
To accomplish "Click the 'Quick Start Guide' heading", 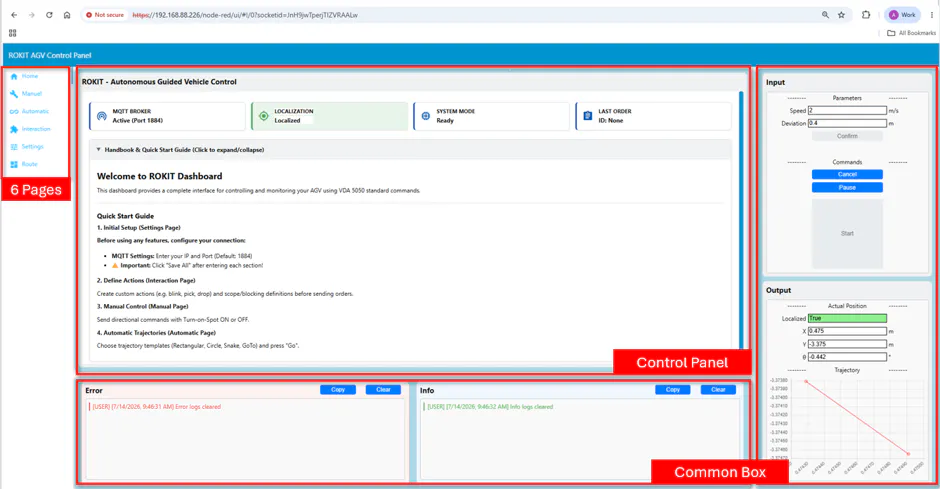I will (x=125, y=216).
